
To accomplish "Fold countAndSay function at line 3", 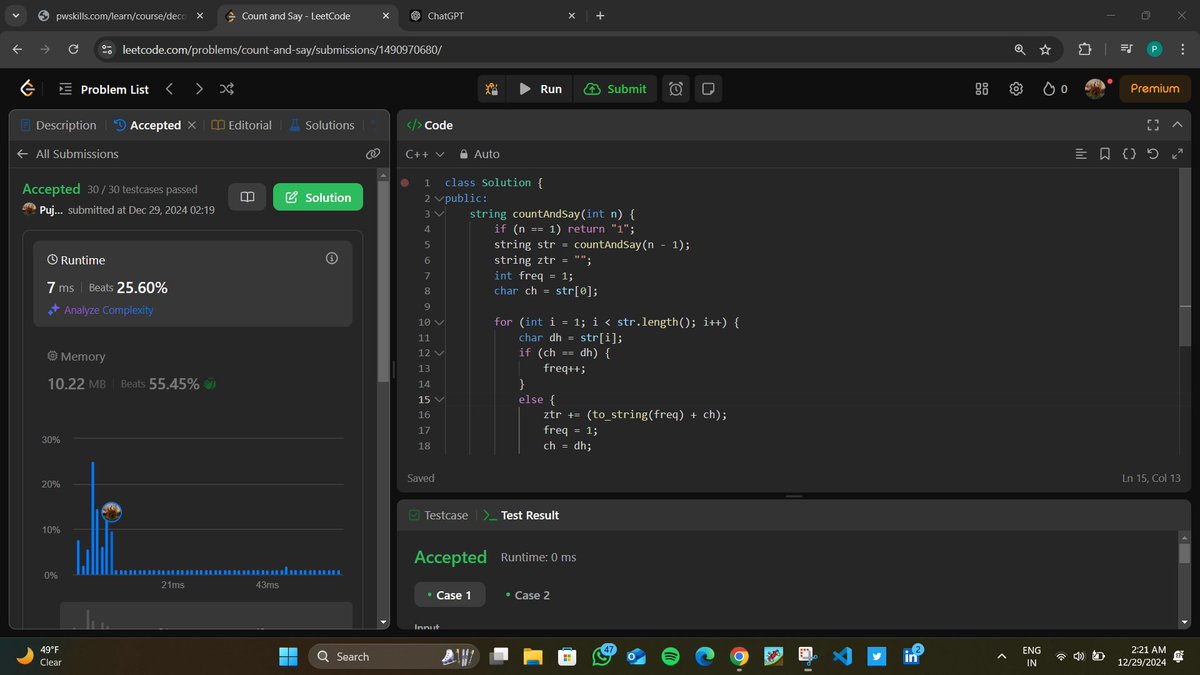I will [438, 214].
